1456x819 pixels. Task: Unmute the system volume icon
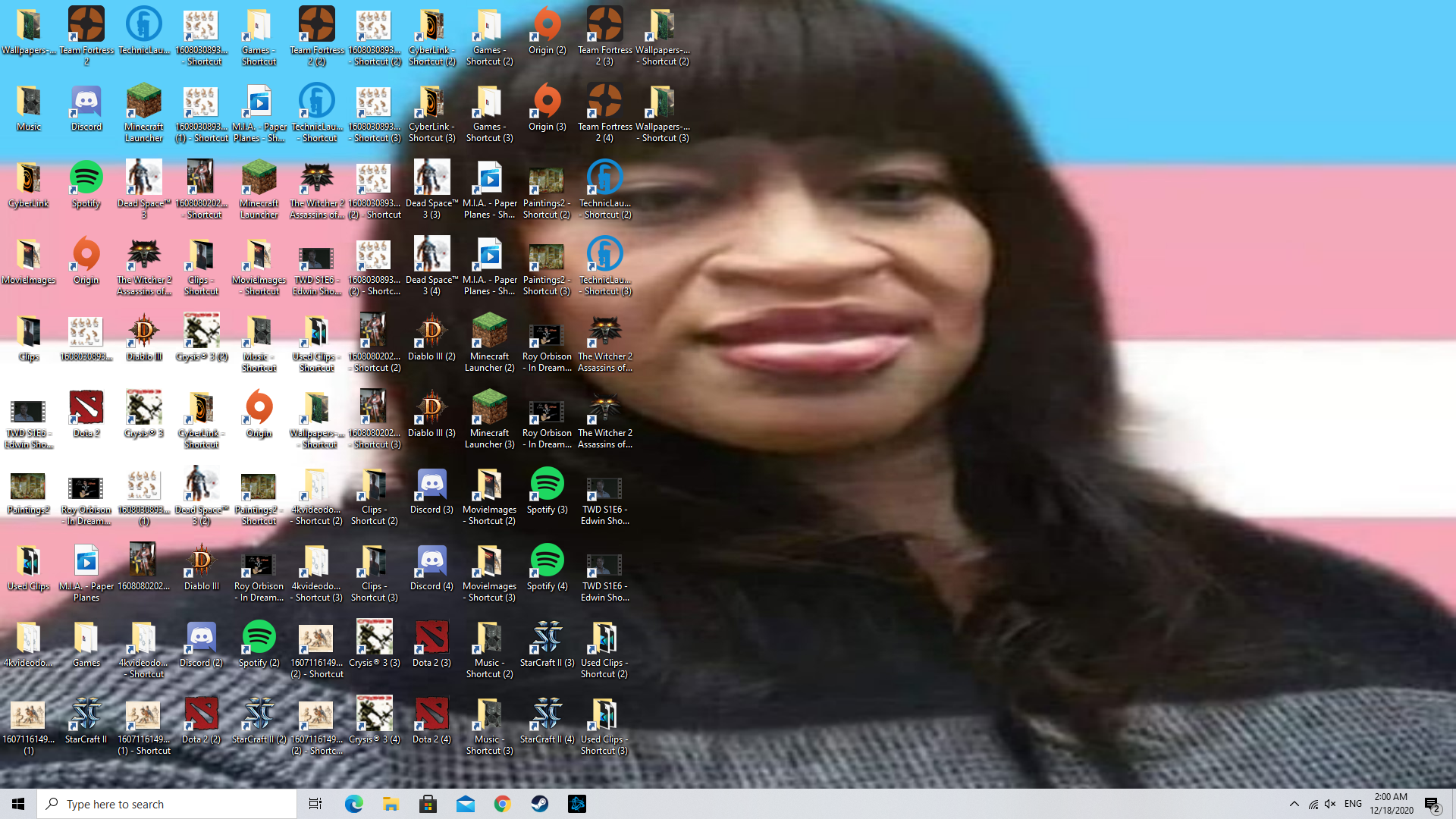tap(1330, 804)
